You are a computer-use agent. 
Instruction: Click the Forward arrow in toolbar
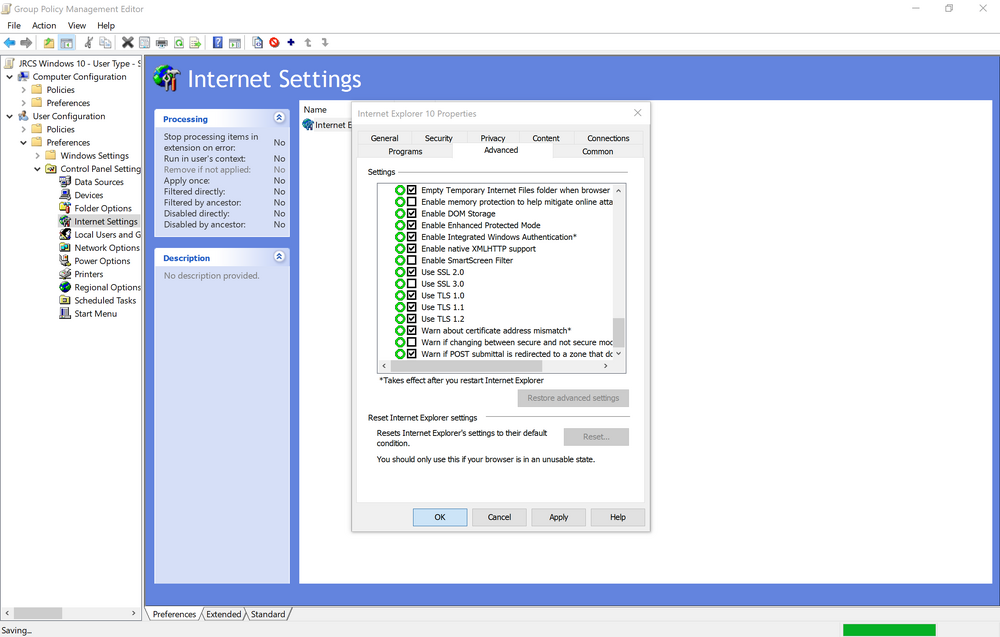(26, 43)
